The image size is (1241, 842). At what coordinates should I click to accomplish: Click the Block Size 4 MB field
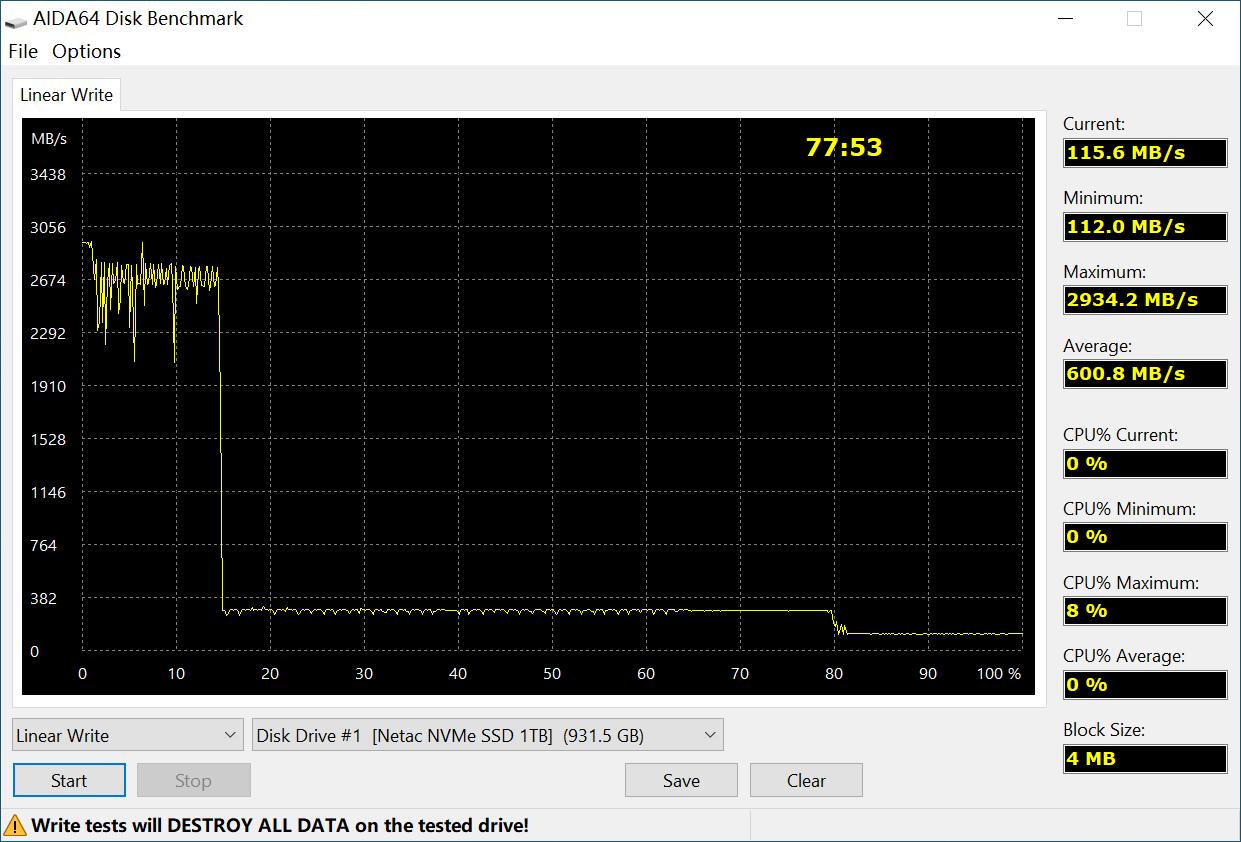point(1145,758)
